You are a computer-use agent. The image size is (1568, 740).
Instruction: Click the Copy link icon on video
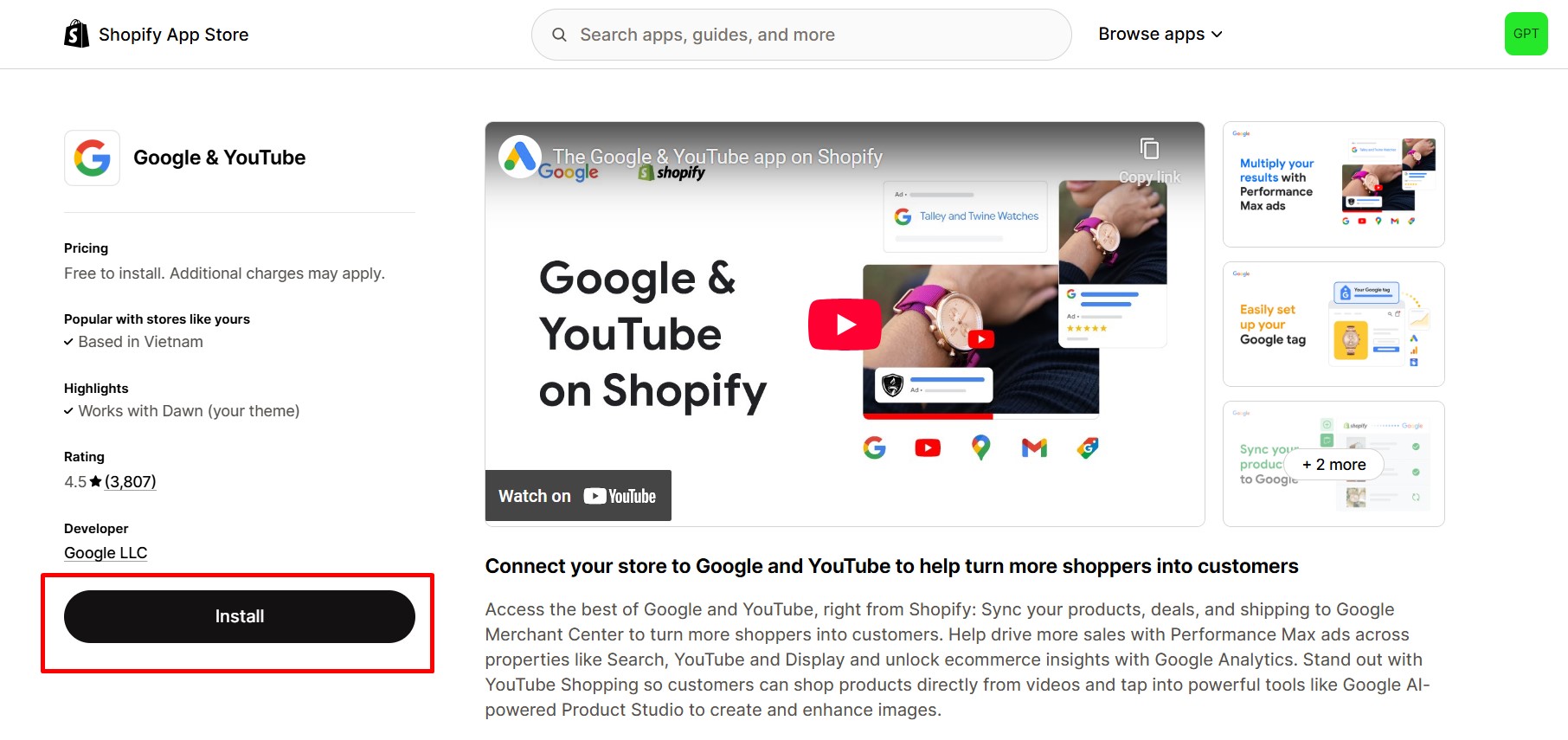pyautogui.click(x=1149, y=149)
